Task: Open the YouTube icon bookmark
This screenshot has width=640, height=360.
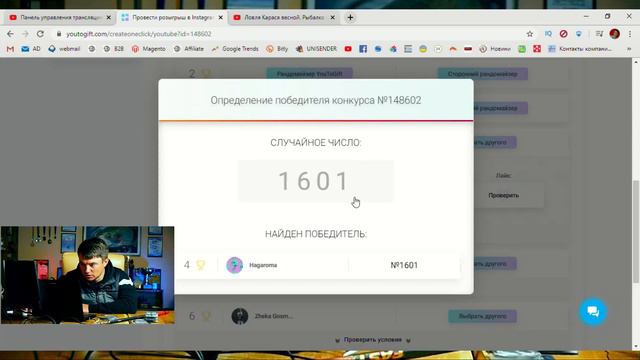Action: point(348,49)
